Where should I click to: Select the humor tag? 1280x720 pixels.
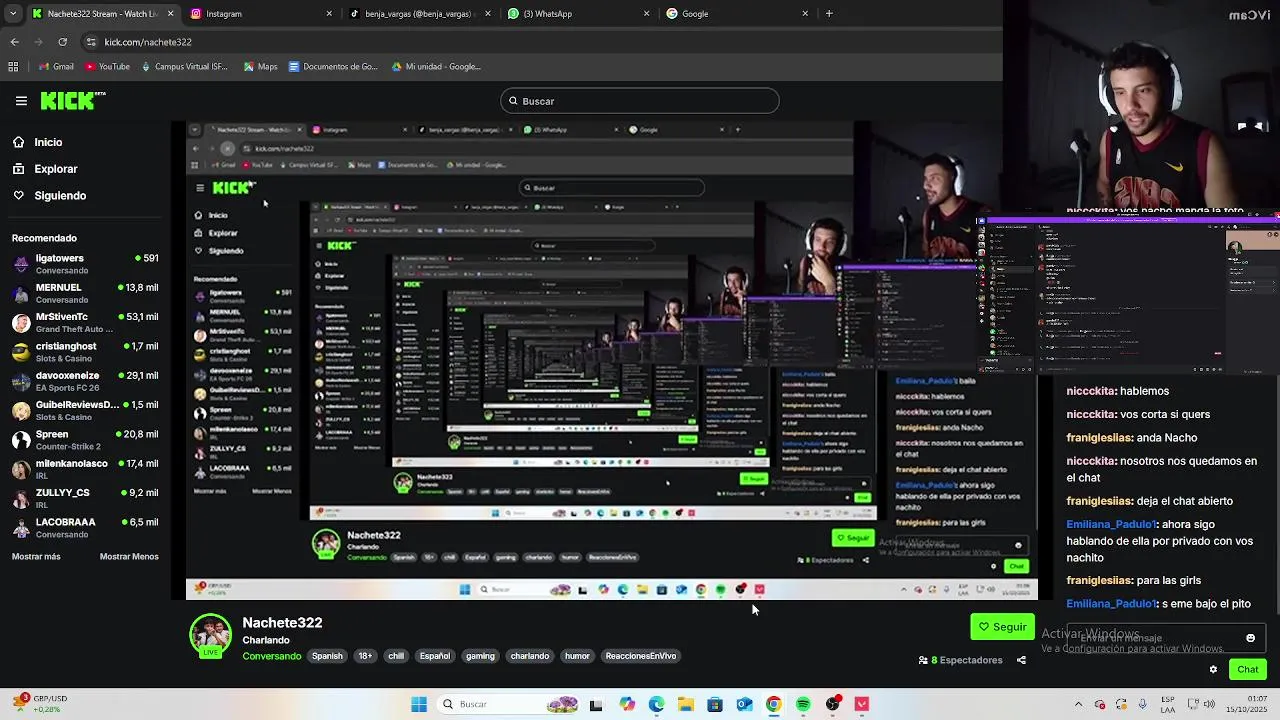click(x=577, y=656)
